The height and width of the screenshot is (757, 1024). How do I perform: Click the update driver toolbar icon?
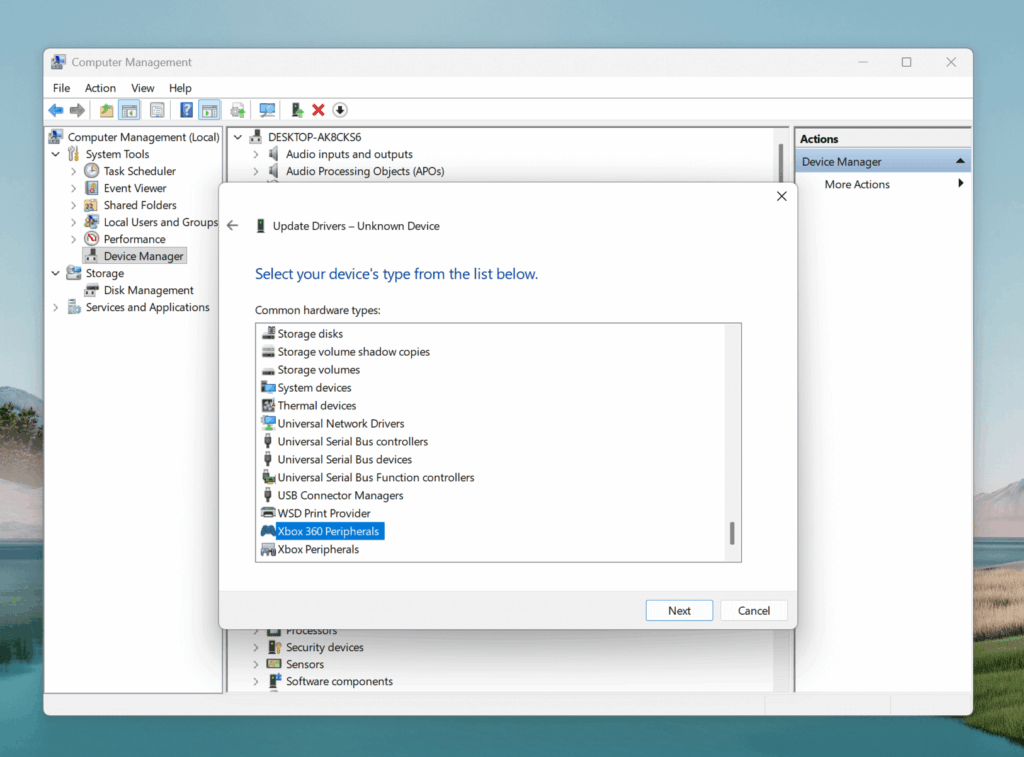[297, 110]
